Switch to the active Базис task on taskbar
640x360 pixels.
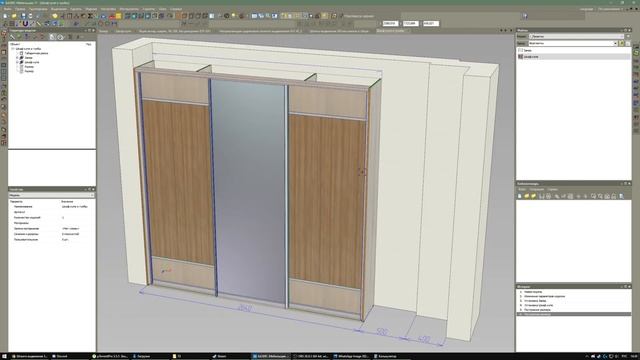pyautogui.click(x=271, y=356)
